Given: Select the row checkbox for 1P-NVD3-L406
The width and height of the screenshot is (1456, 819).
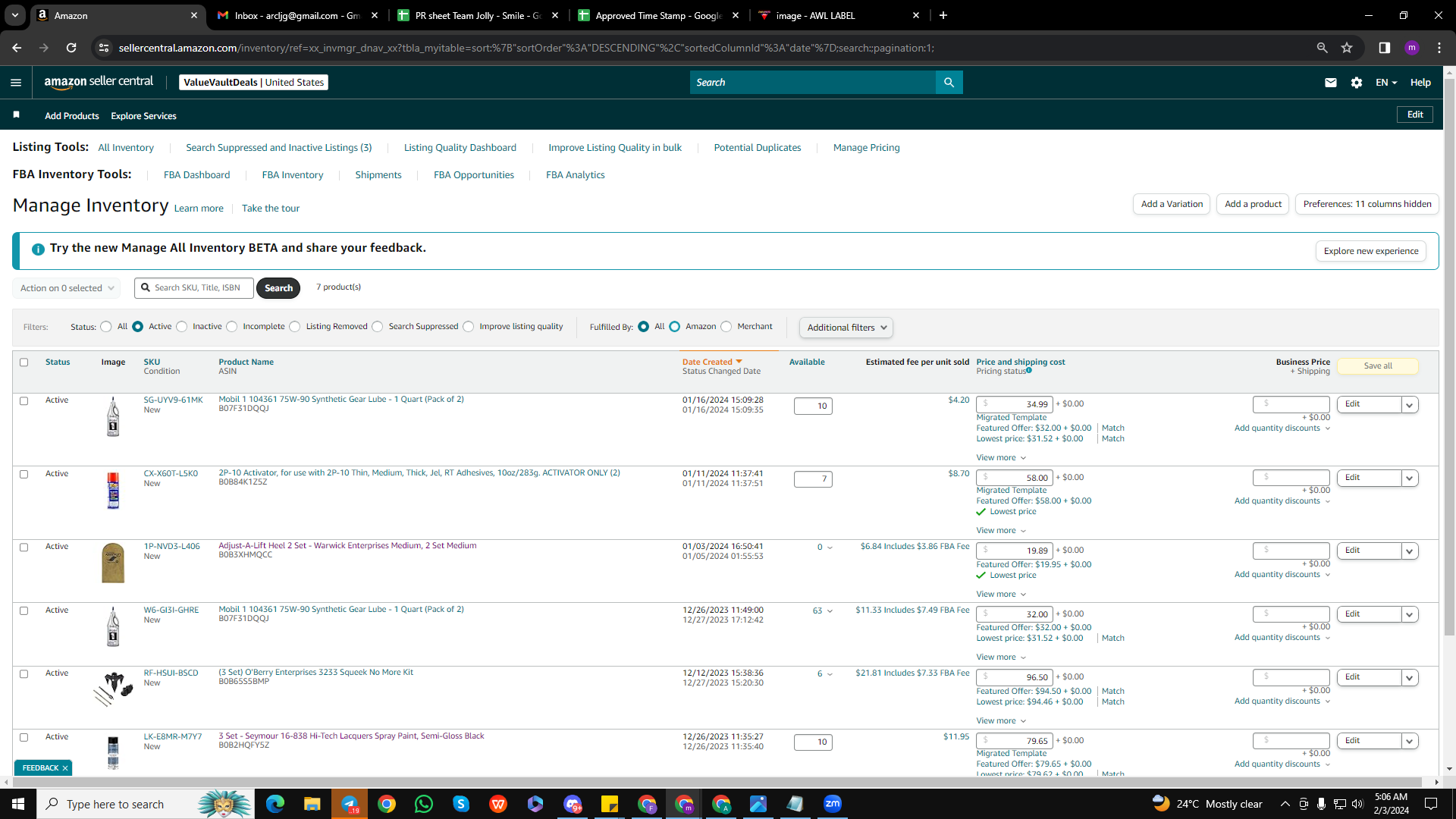Looking at the screenshot, I should (x=24, y=548).
